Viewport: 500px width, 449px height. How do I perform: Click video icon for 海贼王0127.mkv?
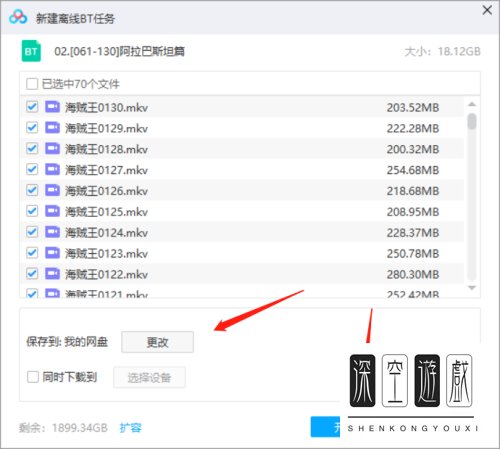(x=52, y=170)
